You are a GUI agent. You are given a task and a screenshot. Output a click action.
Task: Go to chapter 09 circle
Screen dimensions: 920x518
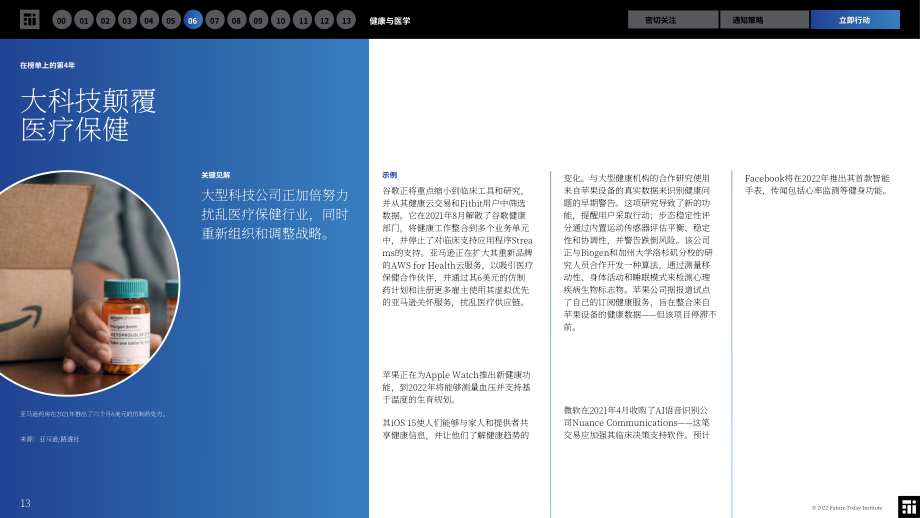click(258, 20)
